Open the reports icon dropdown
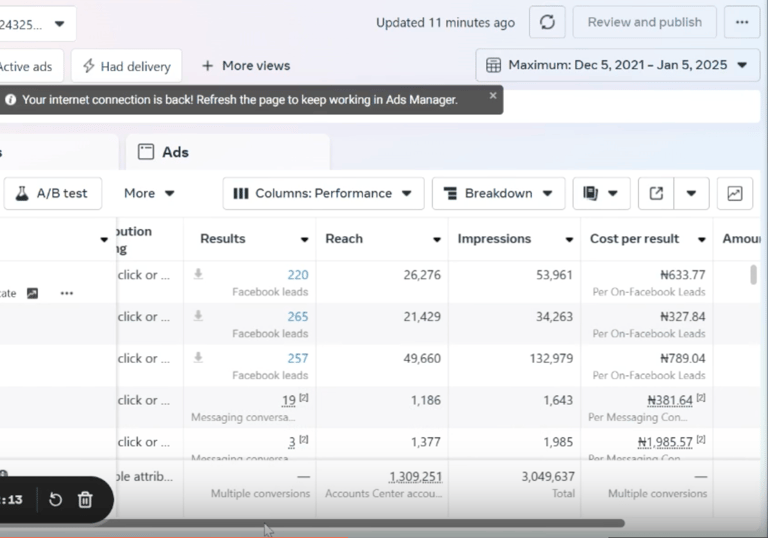Image resolution: width=768 pixels, height=538 pixels. pyautogui.click(x=601, y=194)
